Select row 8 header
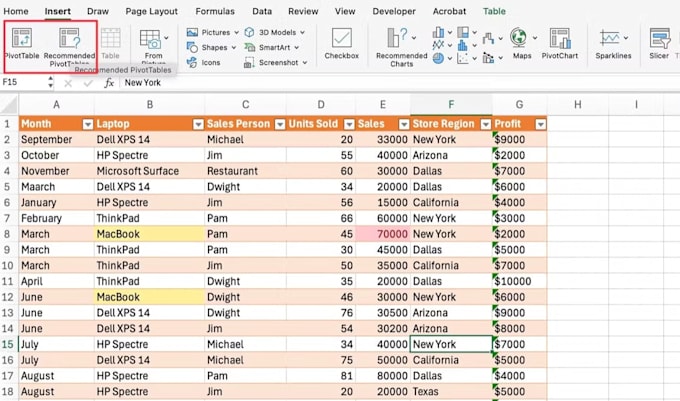Image resolution: width=680 pixels, height=401 pixels. [9, 234]
